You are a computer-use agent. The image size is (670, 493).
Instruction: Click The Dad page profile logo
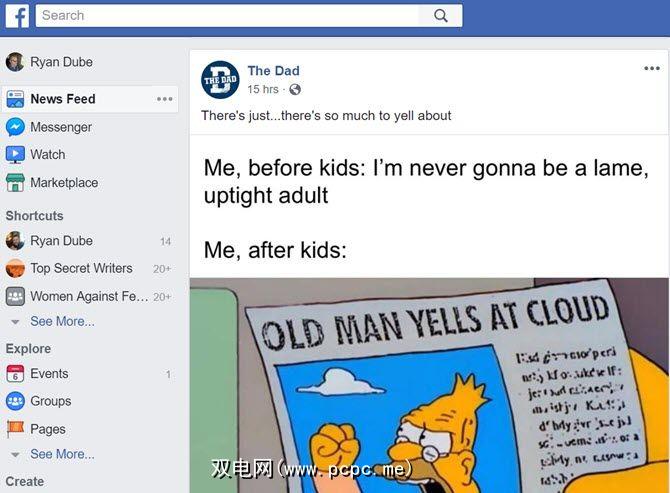[220, 80]
